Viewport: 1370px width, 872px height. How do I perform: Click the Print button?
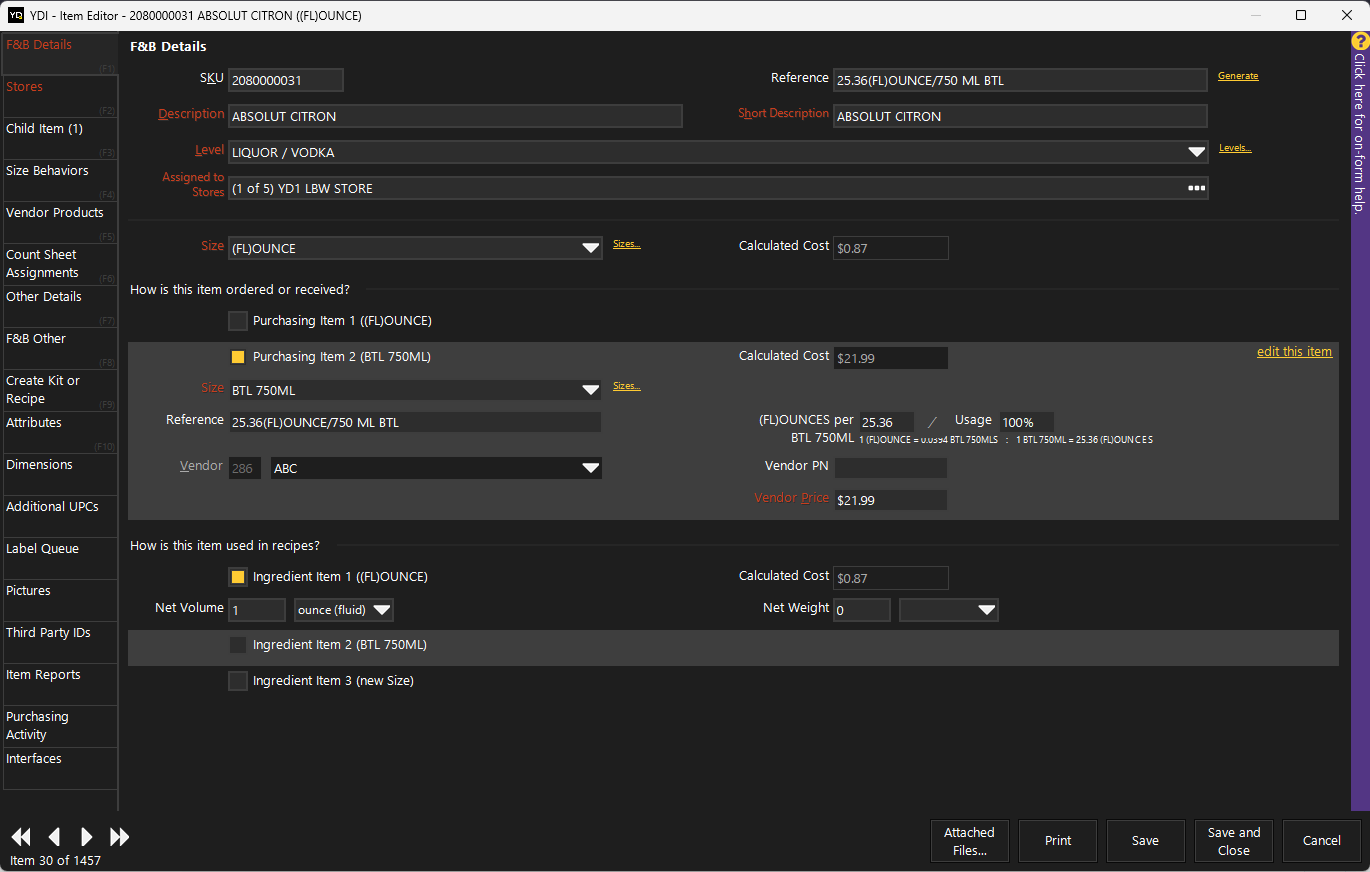pyautogui.click(x=1058, y=841)
